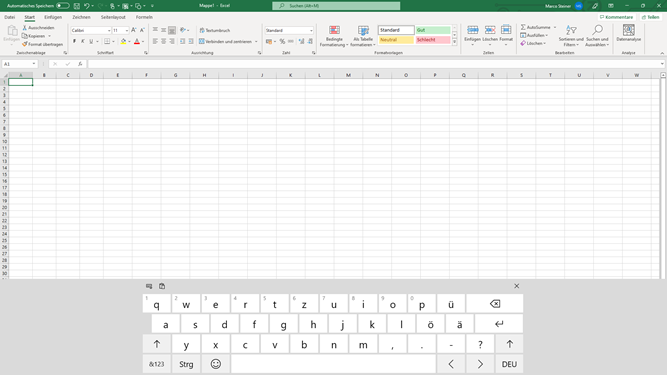Tap the Shift key left of the y key
Screen dimensions: 667x375
click(157, 344)
